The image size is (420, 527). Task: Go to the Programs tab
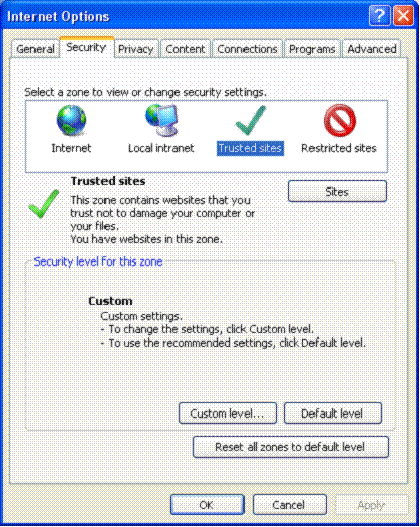(x=312, y=49)
